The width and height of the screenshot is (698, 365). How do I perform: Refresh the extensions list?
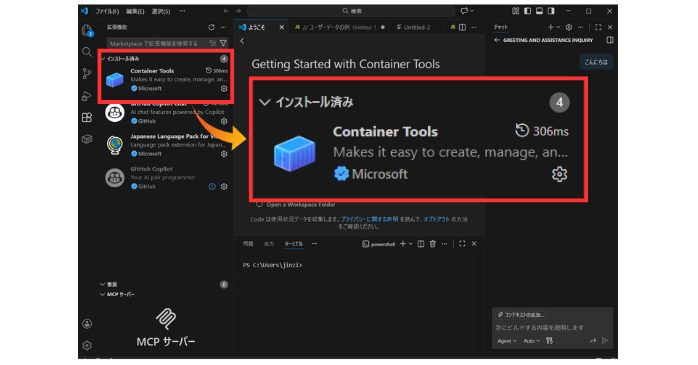tap(211, 28)
